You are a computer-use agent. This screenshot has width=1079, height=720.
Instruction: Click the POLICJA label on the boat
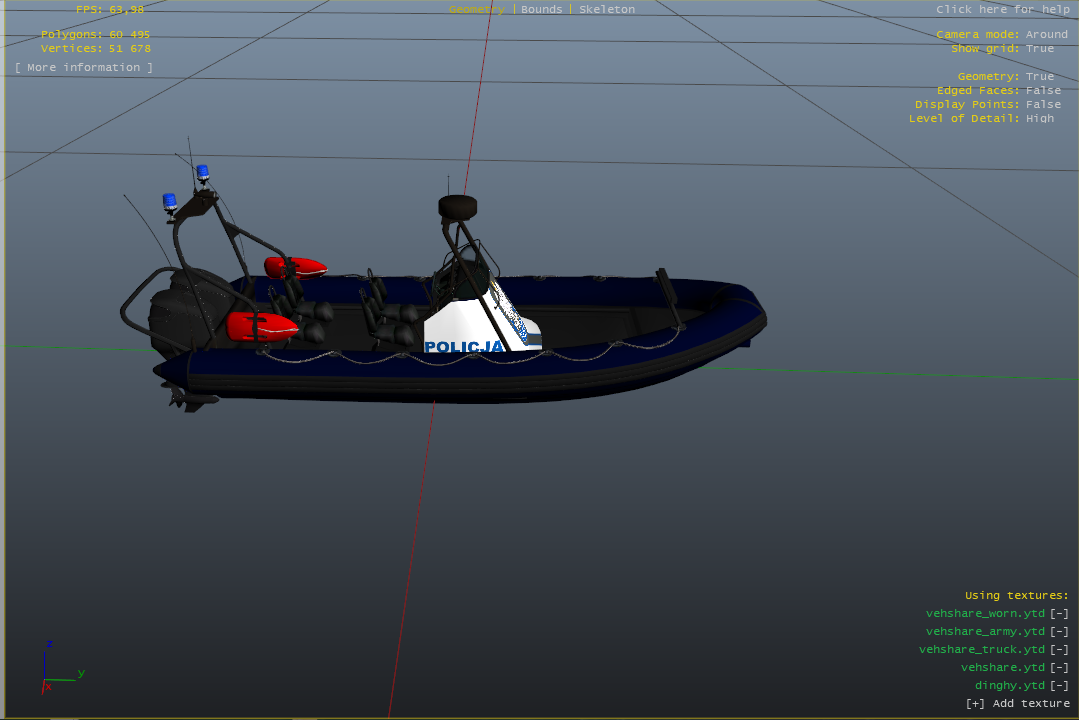click(x=465, y=347)
